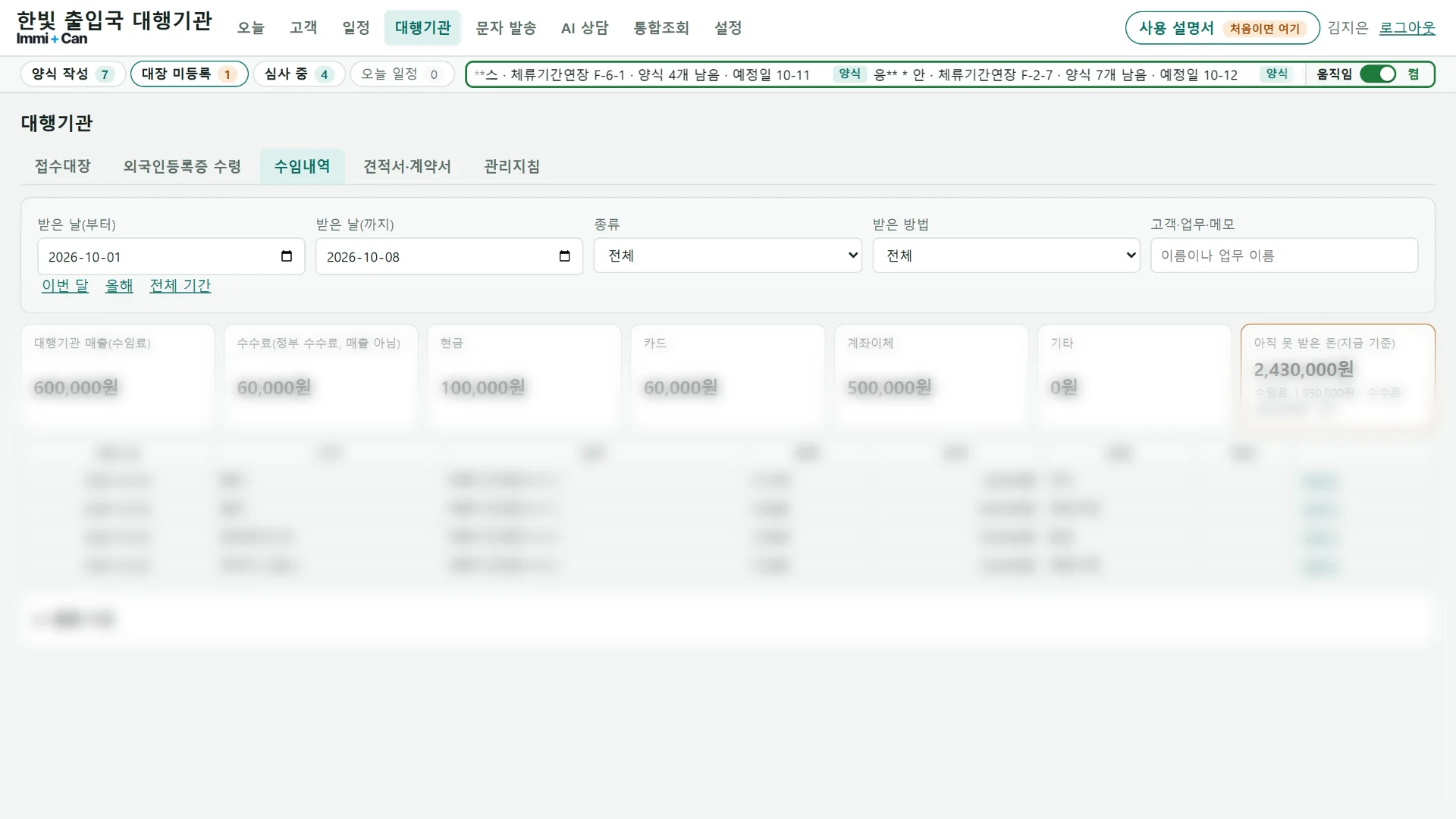Open the 대장 미등록 1 filter chip
The width and height of the screenshot is (1456, 819).
[x=189, y=74]
